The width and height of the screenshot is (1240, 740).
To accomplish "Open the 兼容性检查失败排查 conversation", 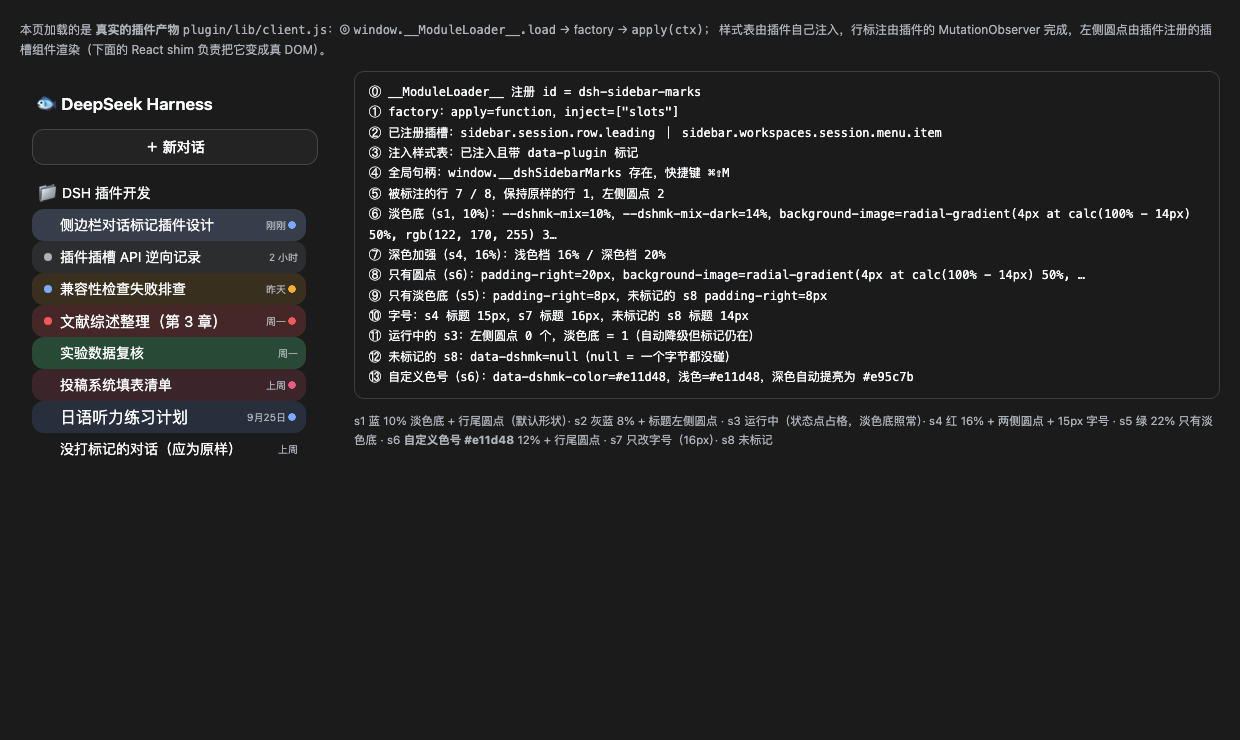I will point(169,289).
